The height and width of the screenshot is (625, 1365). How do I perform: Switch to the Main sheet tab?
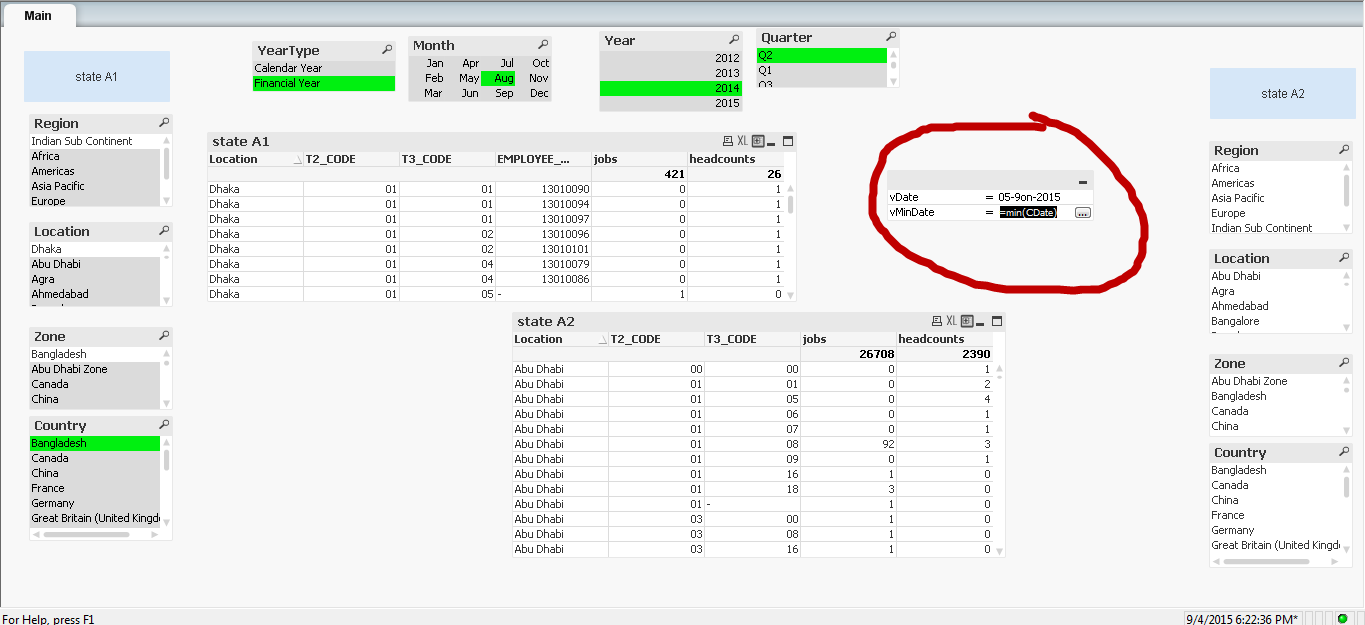(38, 15)
